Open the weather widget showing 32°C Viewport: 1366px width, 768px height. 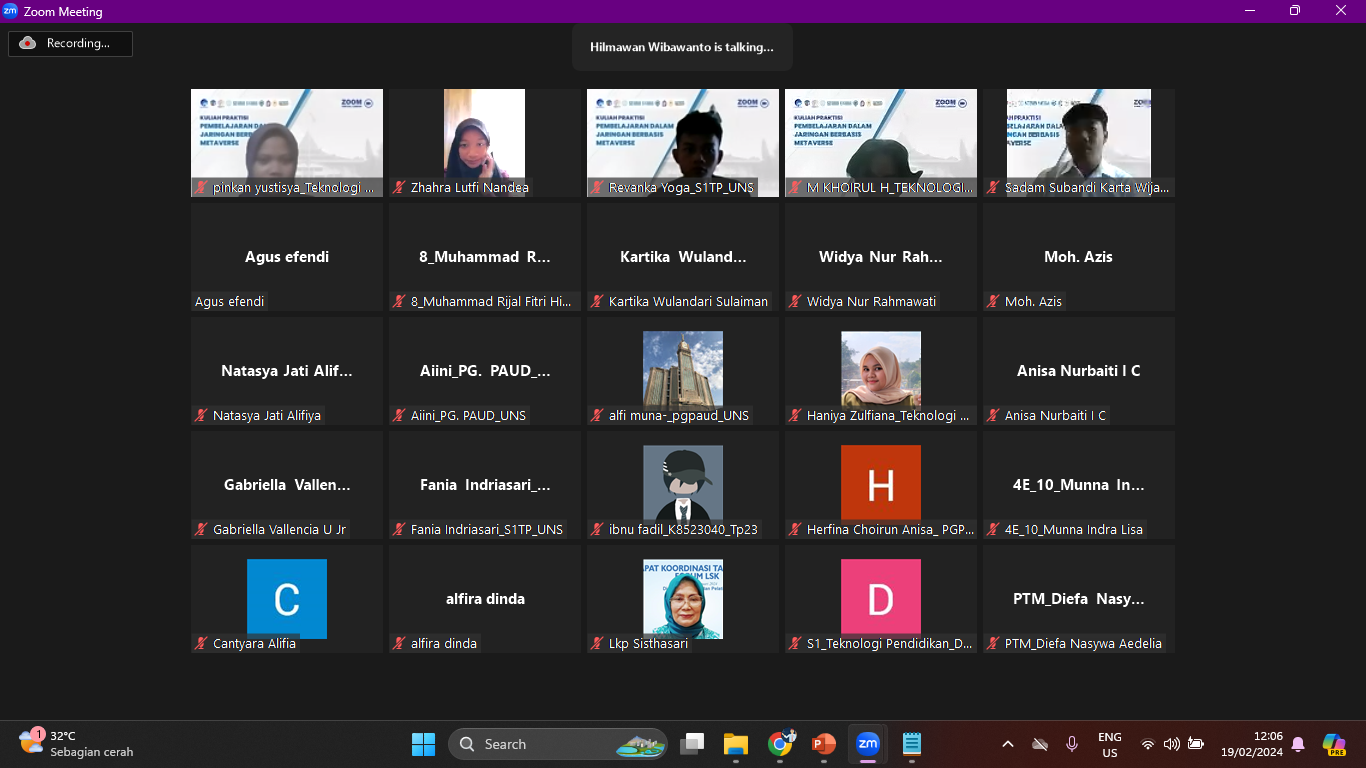[76, 744]
